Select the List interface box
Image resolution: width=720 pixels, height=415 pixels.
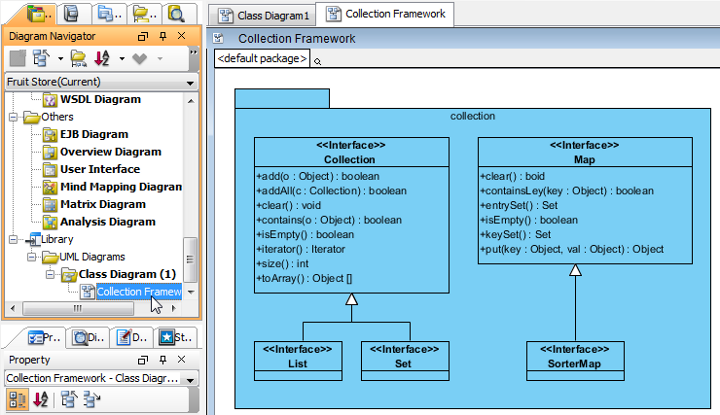(298, 361)
